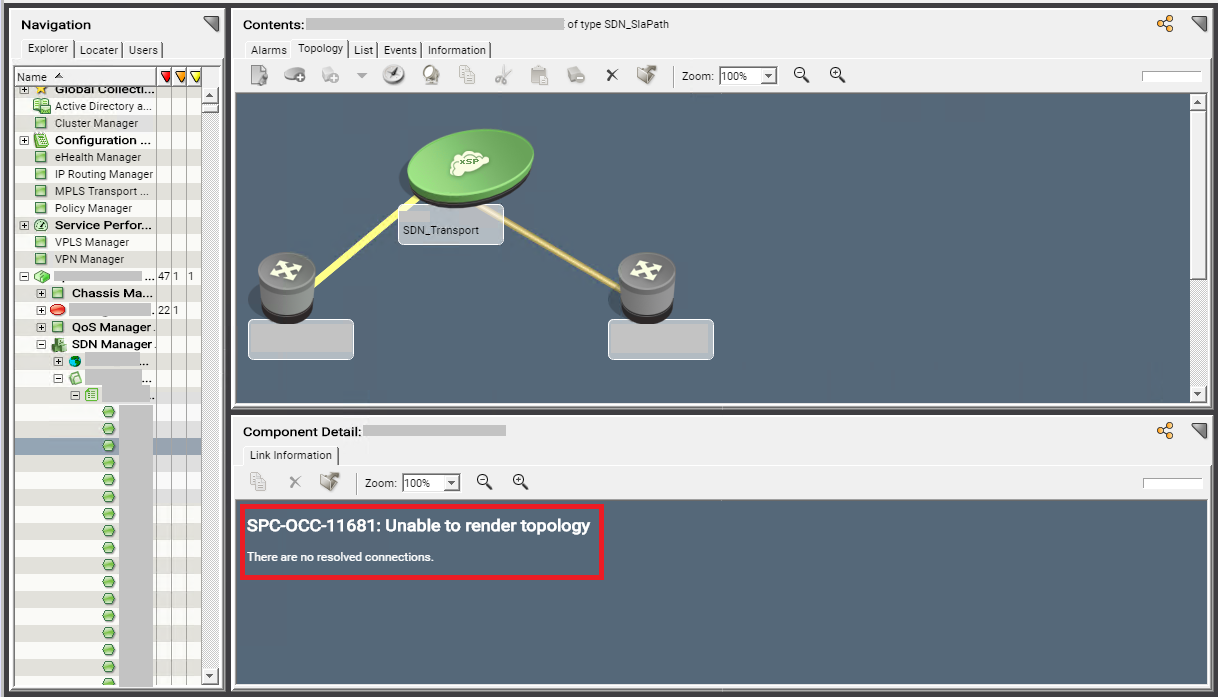This screenshot has width=1218, height=697.
Task: Click the yellow minor alarm column header
Action: 195,76
